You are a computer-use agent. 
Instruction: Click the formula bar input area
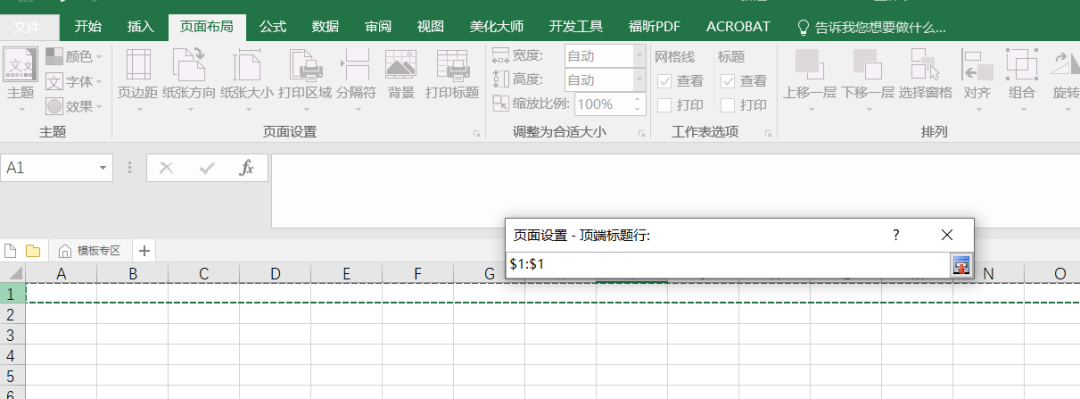click(675, 190)
